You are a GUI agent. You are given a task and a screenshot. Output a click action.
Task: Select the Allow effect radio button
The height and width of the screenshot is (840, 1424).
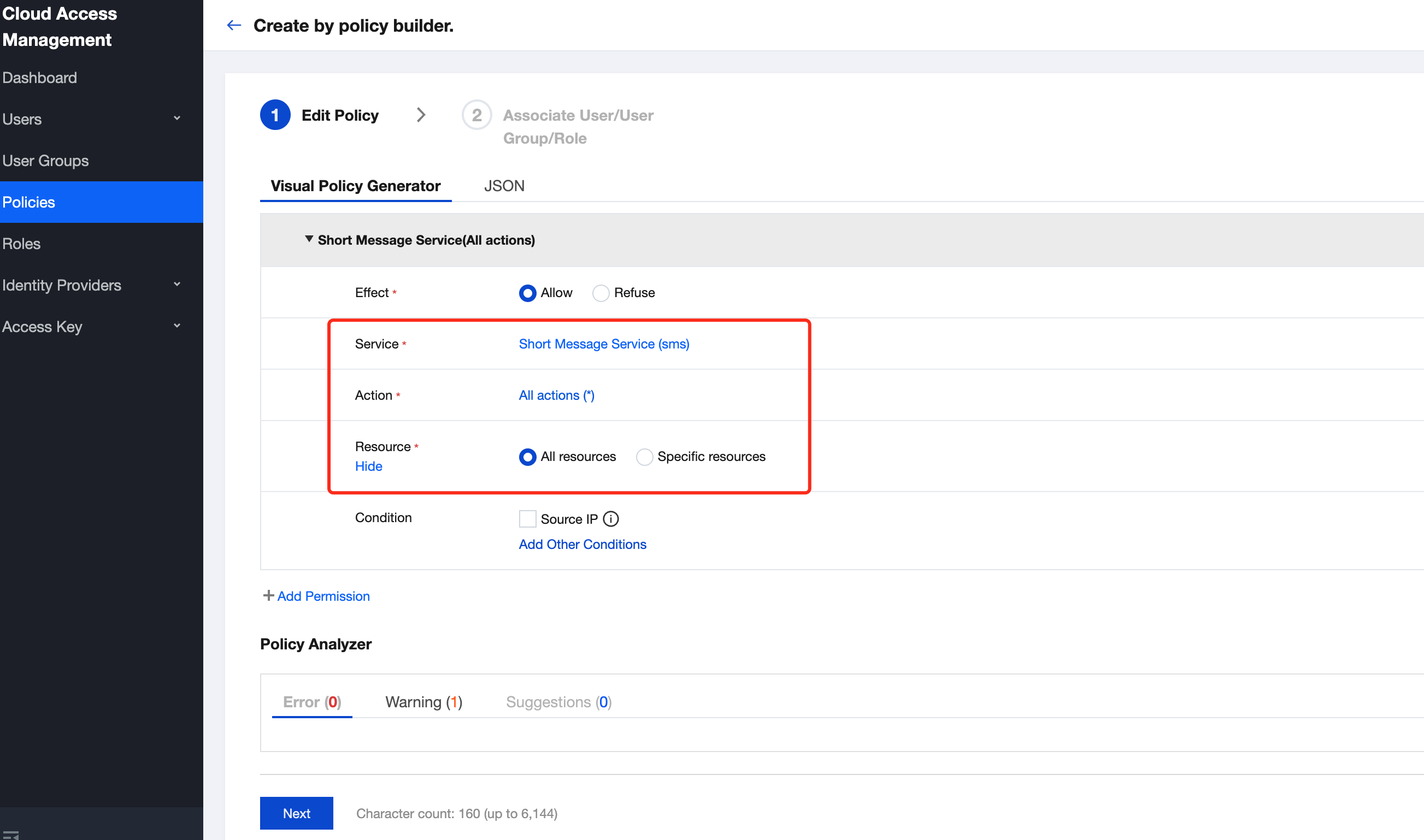pyautogui.click(x=527, y=293)
